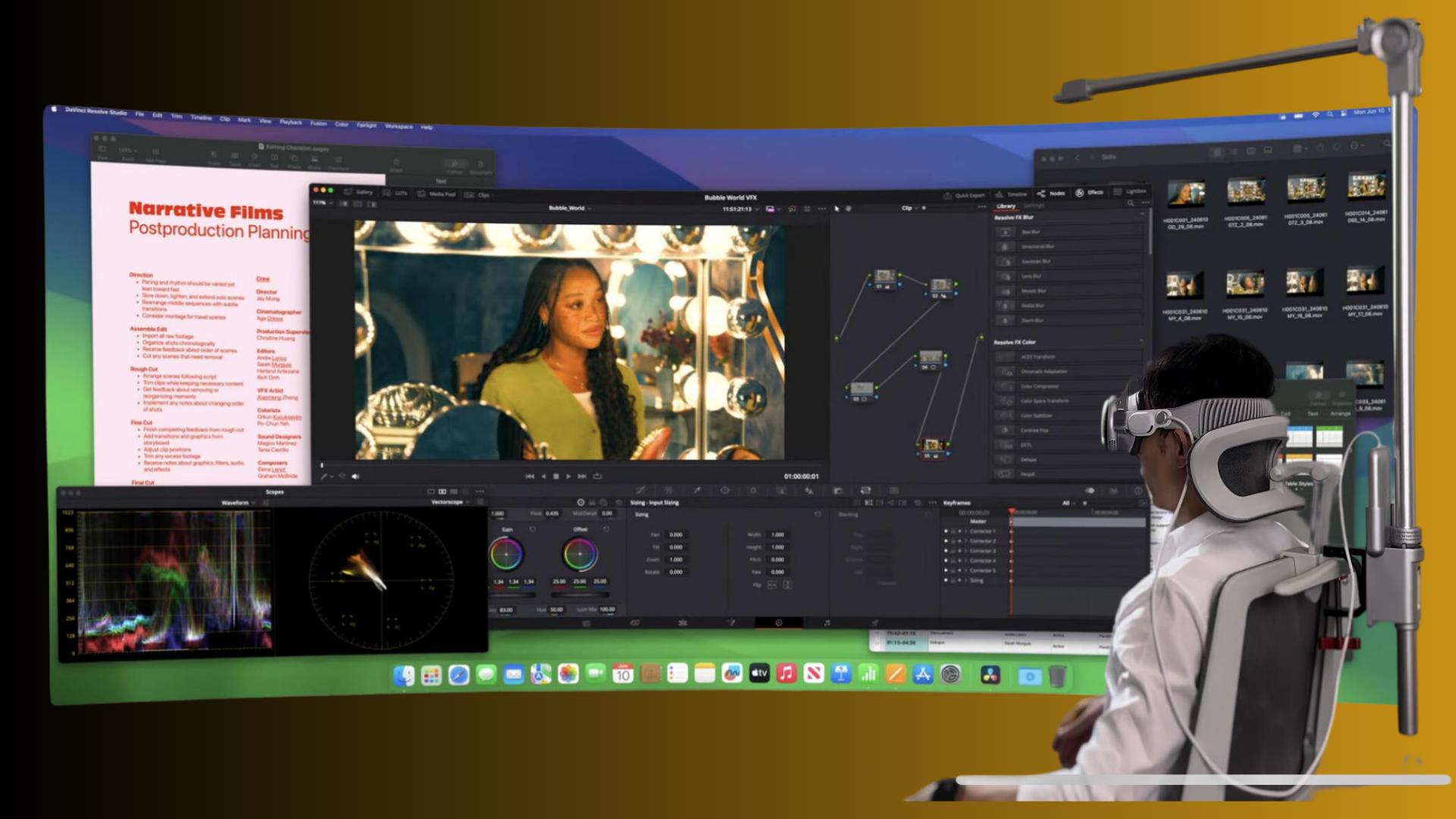Select the Library tab in effects panel

click(1006, 206)
